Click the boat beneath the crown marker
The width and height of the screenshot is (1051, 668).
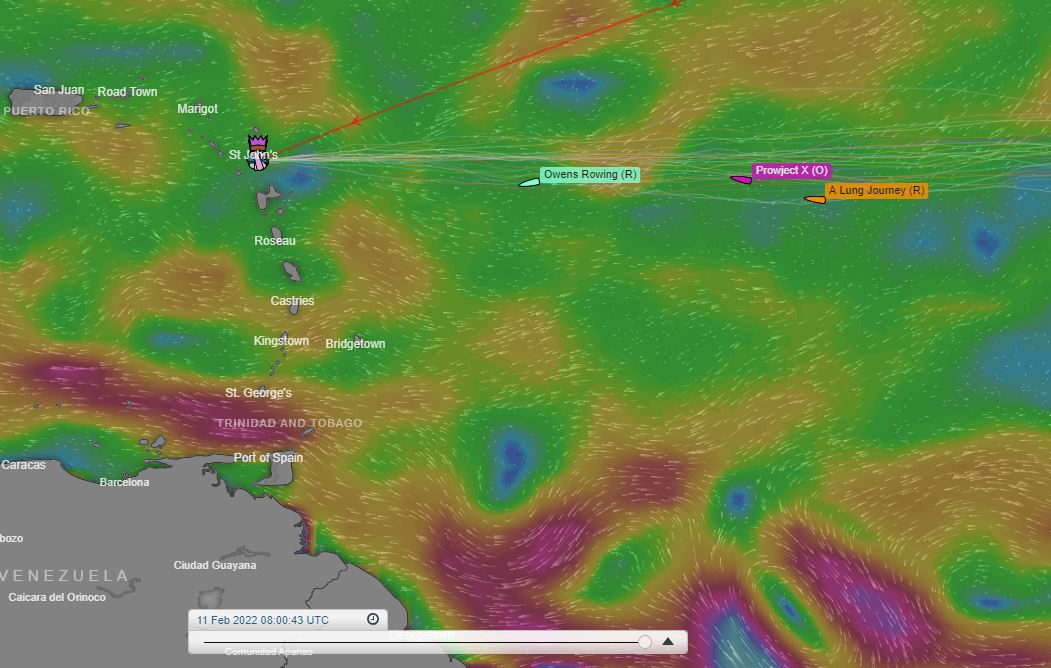pyautogui.click(x=258, y=162)
